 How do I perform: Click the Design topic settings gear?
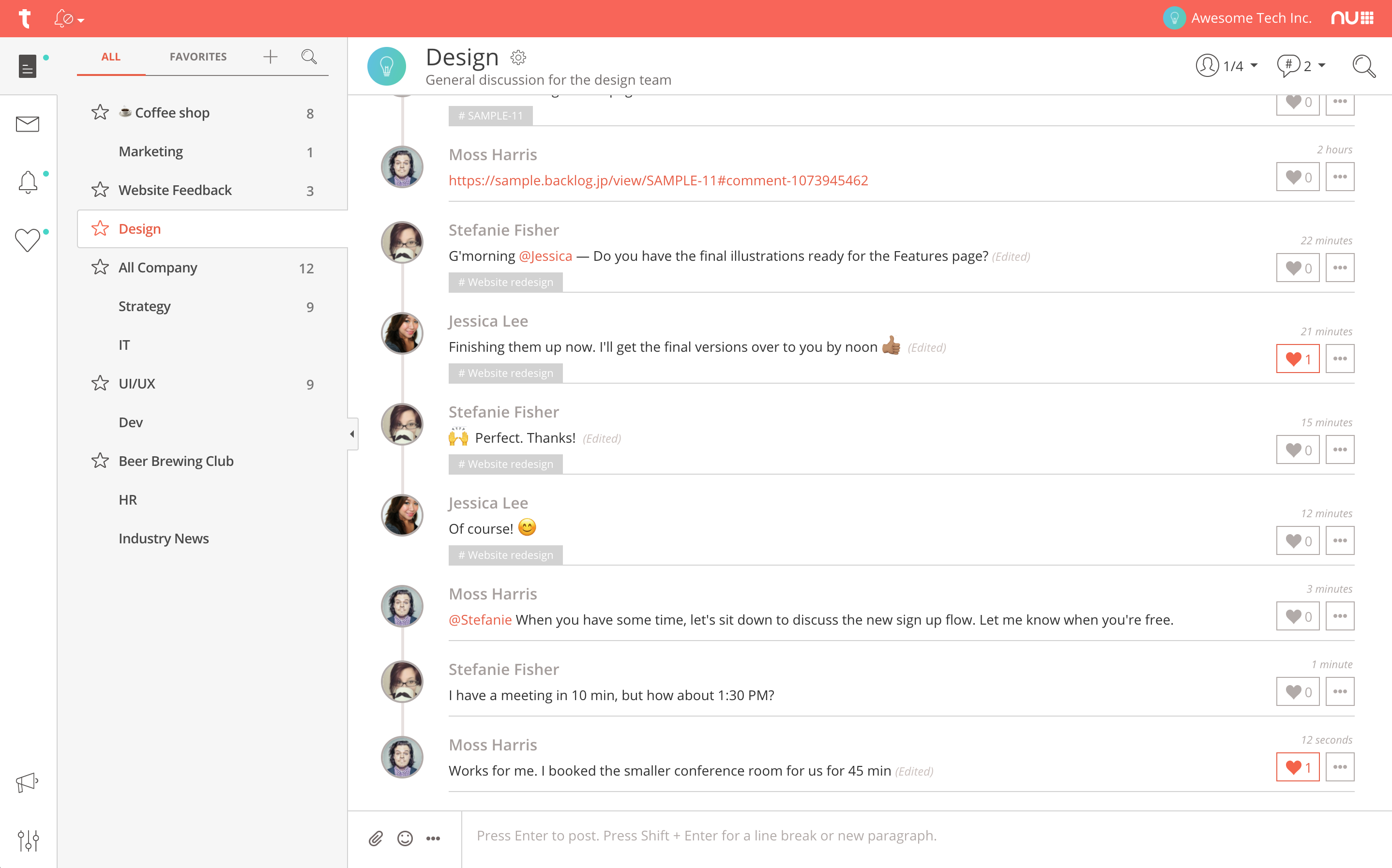tap(518, 58)
